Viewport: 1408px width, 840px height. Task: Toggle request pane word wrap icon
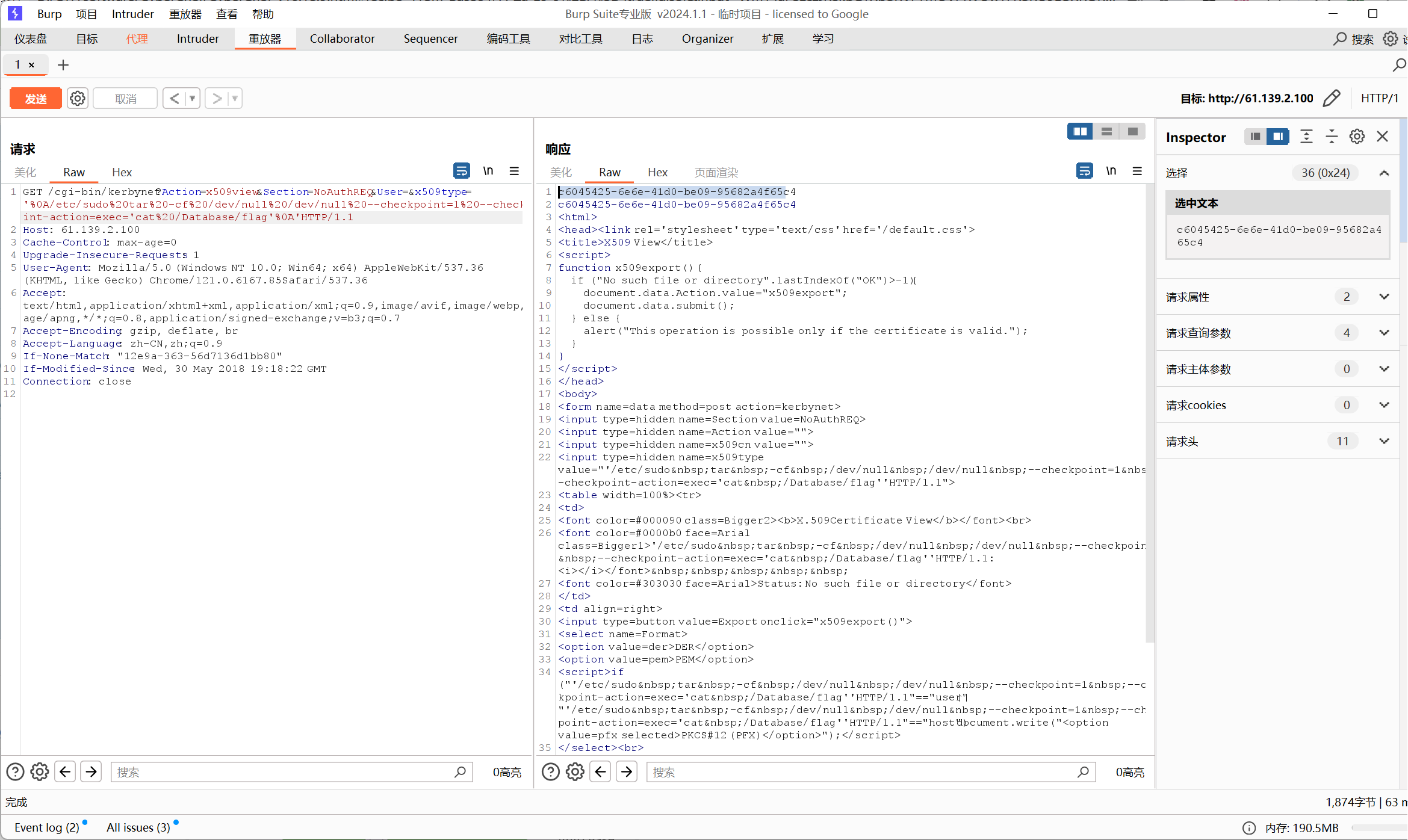coord(462,171)
